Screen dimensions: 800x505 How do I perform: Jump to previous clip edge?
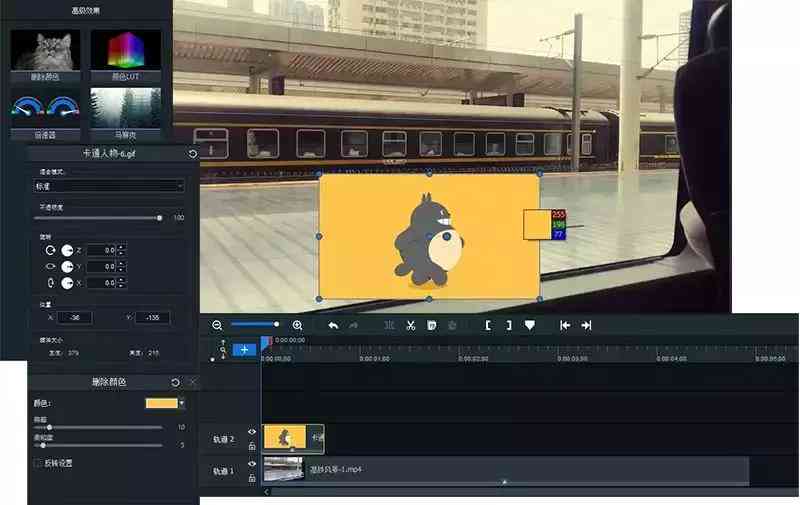(x=565, y=325)
